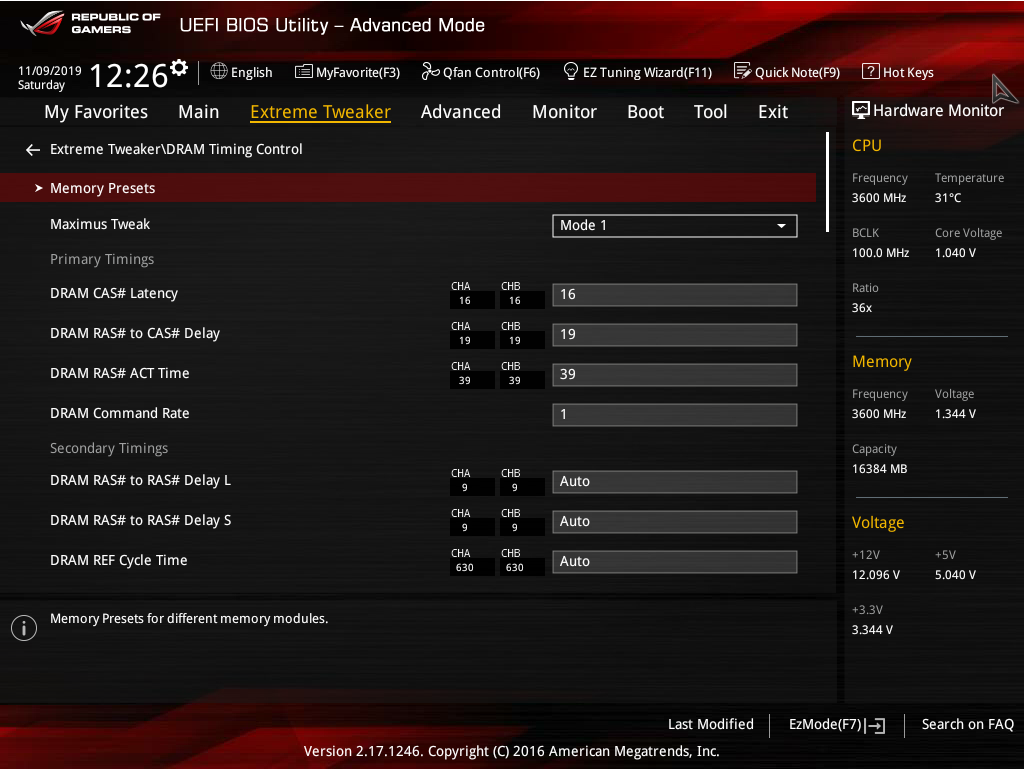Click the 12:26 clock display
Screen dimensions: 1024x771
click(129, 76)
